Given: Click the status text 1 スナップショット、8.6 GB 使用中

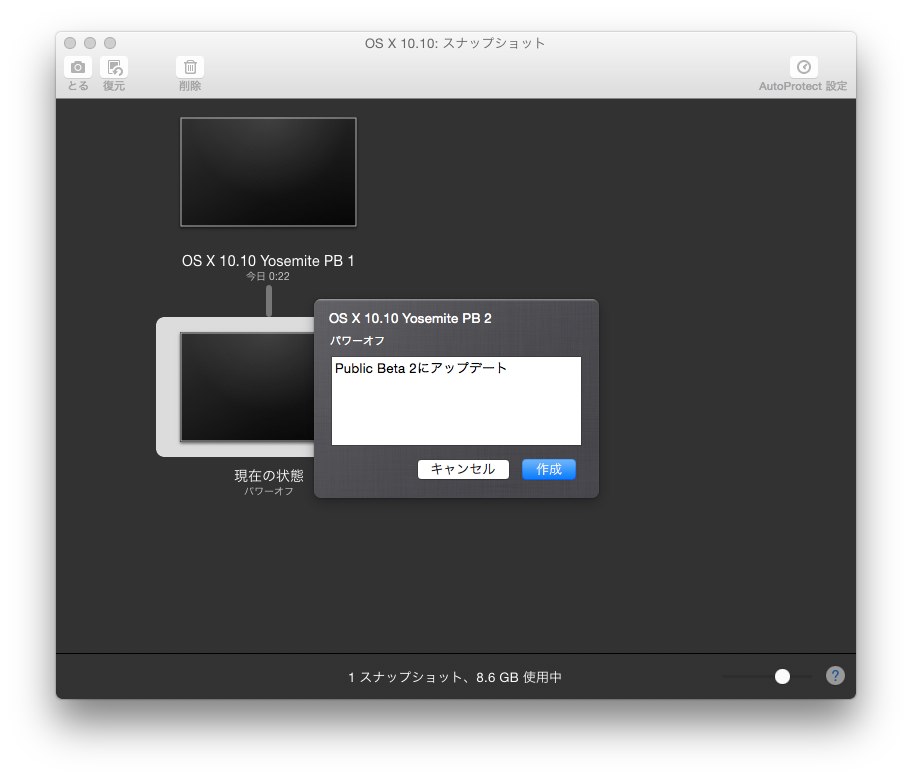Looking at the screenshot, I should point(455,677).
